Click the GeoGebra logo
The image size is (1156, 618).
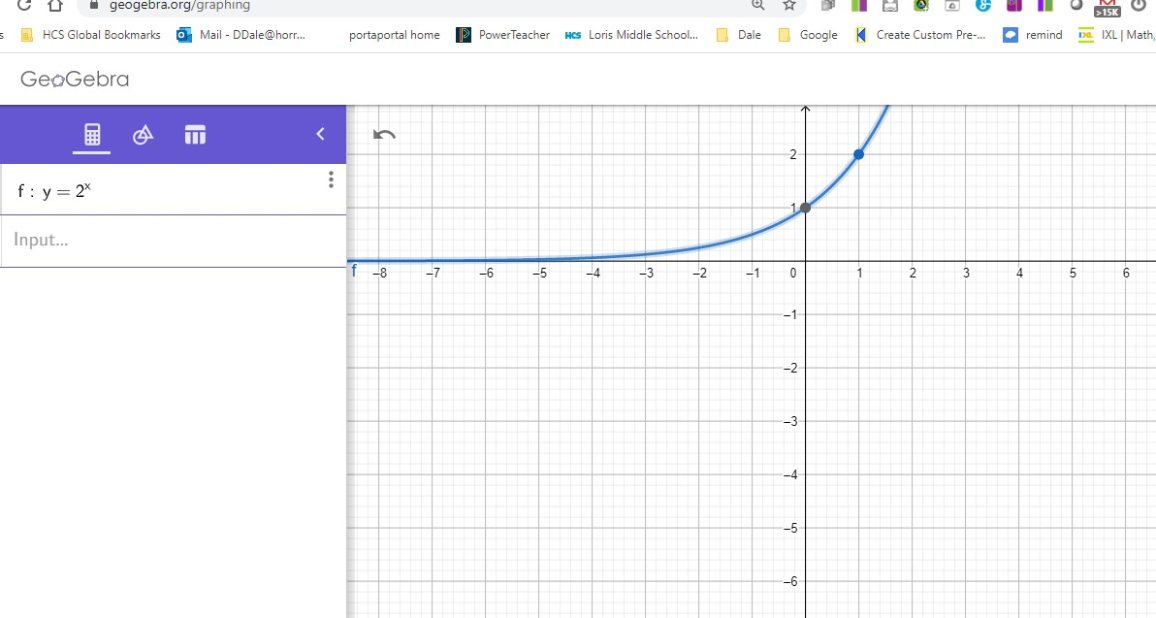coord(75,79)
